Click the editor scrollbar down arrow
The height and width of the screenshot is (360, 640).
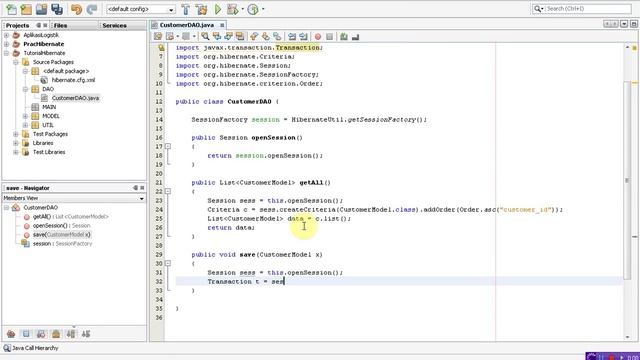(x=627, y=337)
